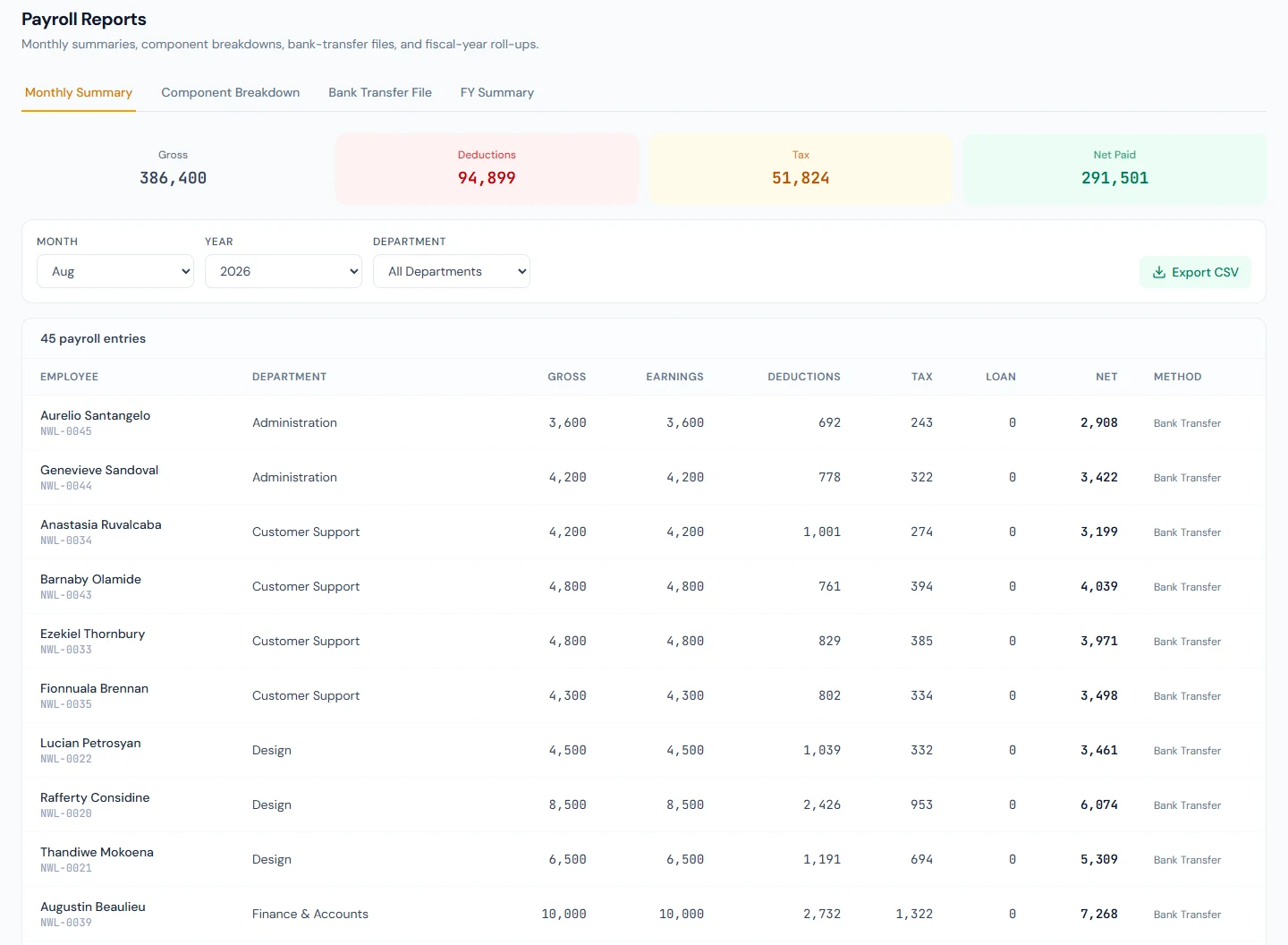Click the LOAN column header
The height and width of the screenshot is (945, 1288).
click(1001, 377)
